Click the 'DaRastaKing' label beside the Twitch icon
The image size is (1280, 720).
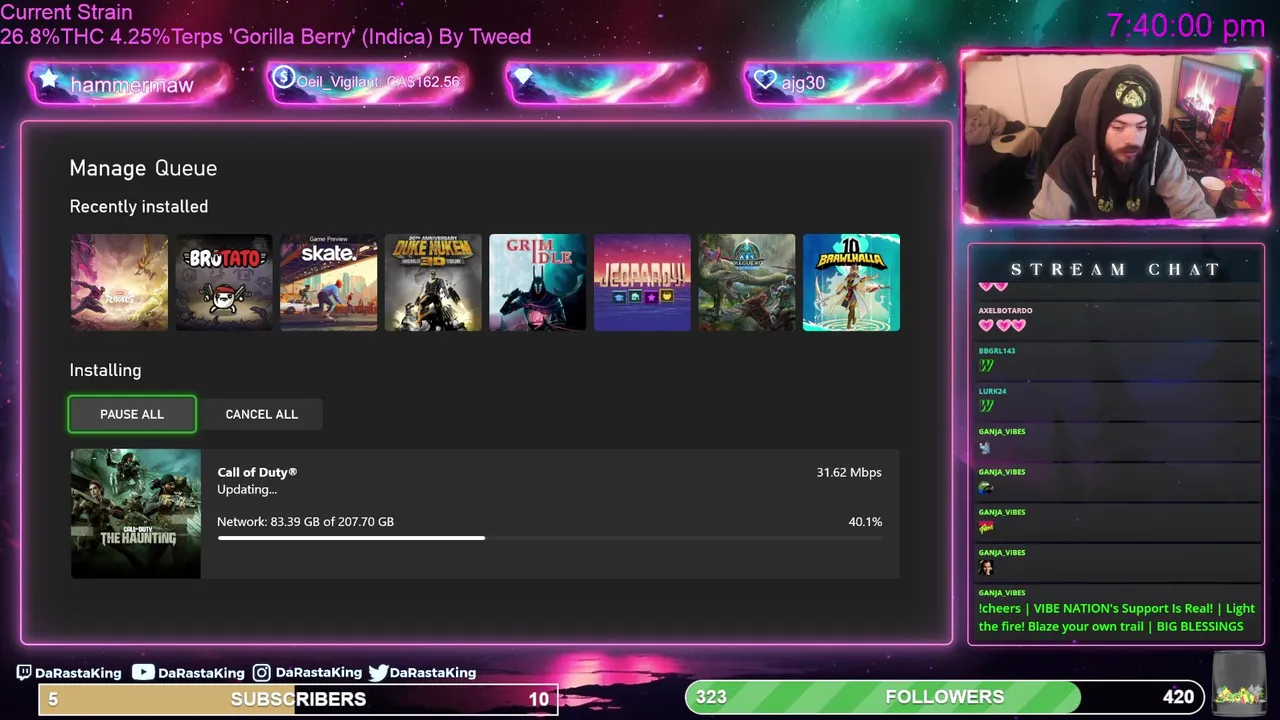point(78,673)
